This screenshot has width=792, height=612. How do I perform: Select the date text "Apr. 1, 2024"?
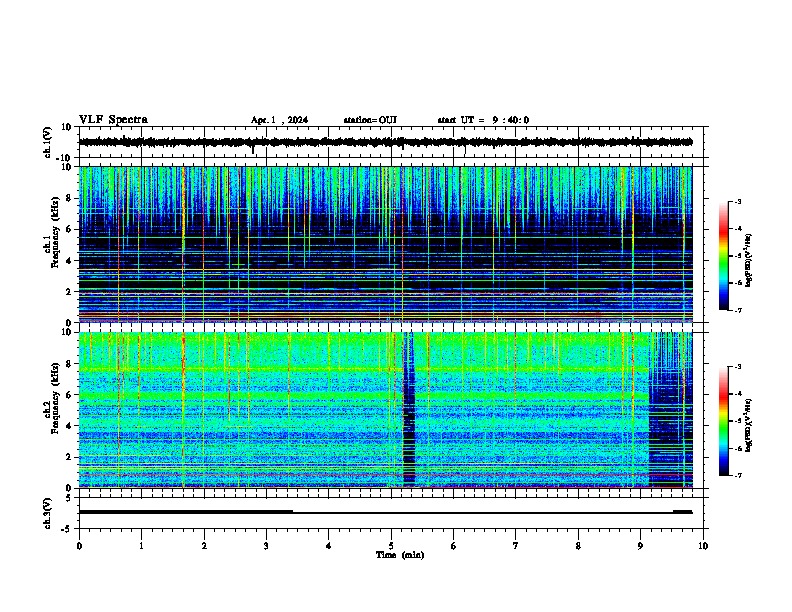[x=279, y=120]
